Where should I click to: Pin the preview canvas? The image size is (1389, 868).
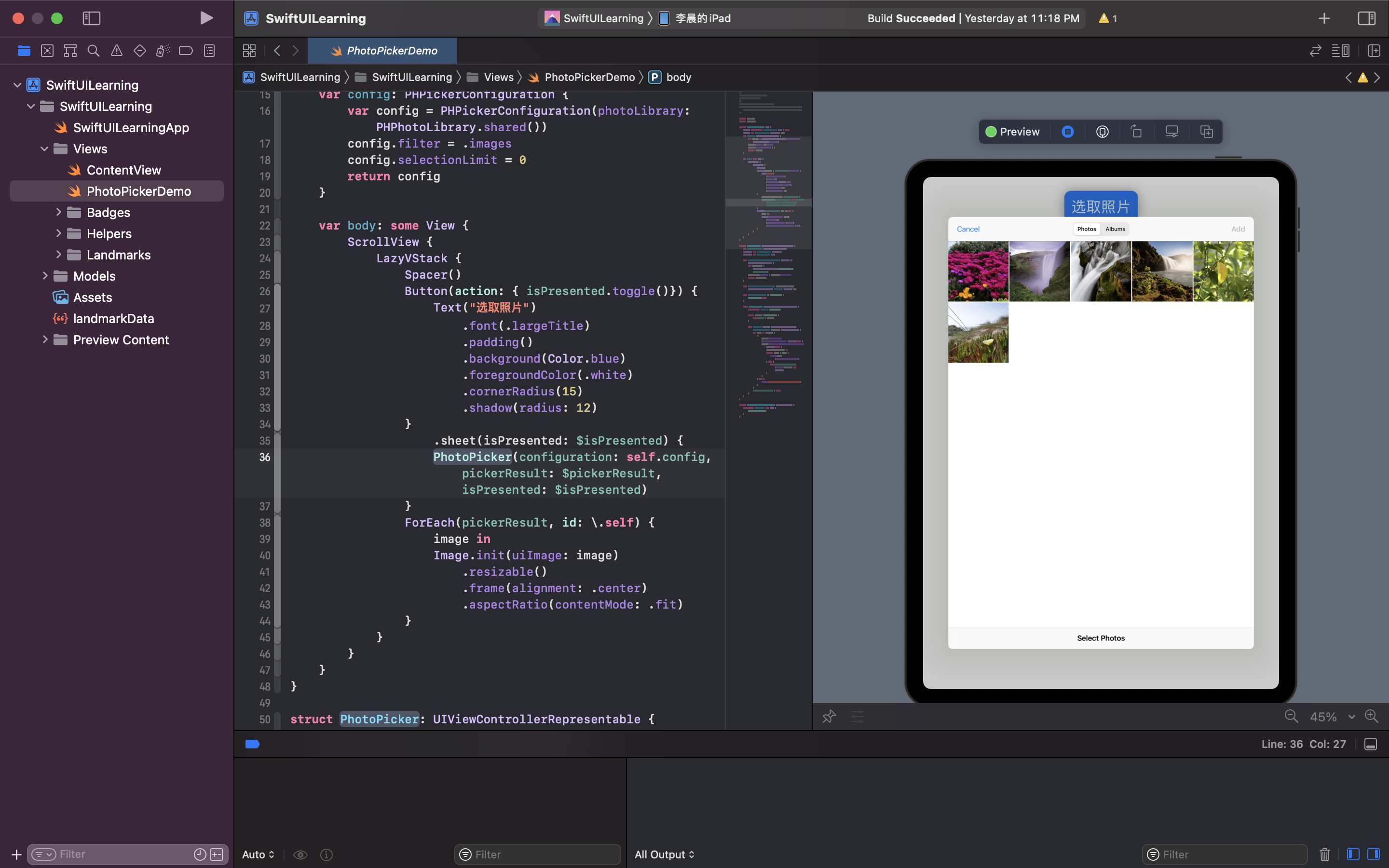(829, 717)
